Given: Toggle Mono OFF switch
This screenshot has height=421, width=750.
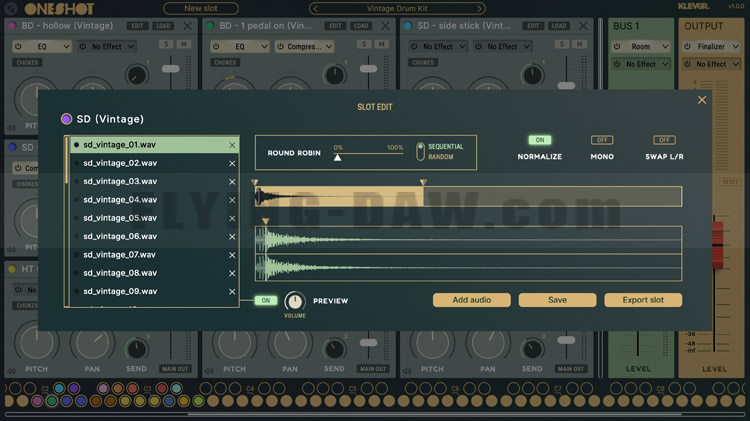Looking at the screenshot, I should 602,140.
